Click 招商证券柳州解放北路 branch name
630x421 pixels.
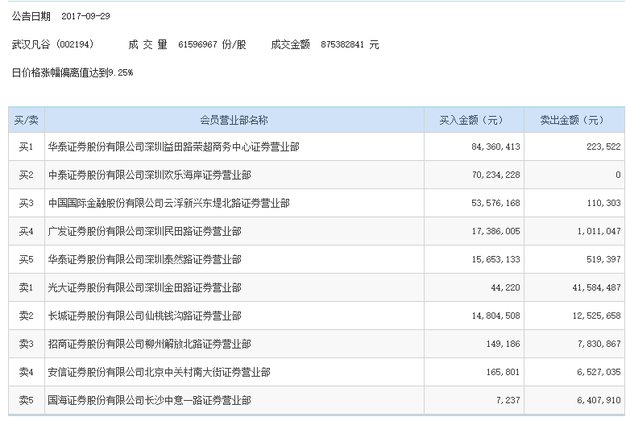pos(149,344)
